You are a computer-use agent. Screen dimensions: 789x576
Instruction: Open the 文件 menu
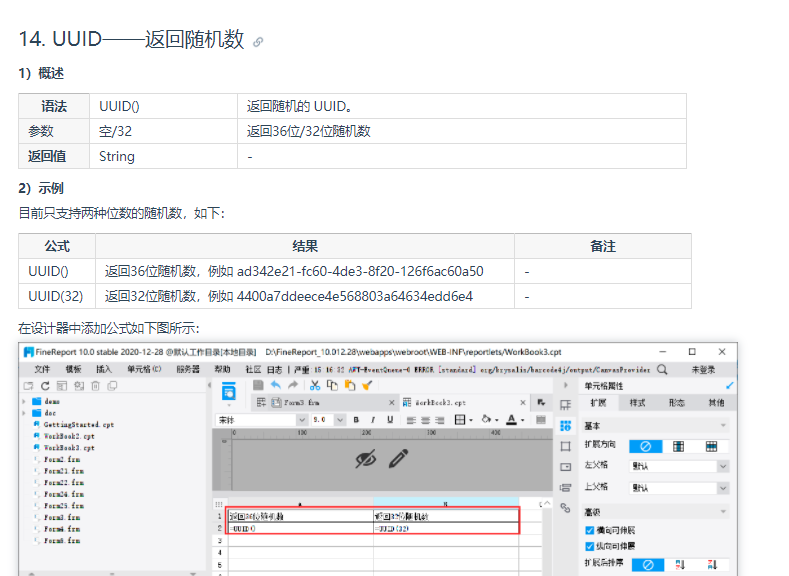[42, 369]
